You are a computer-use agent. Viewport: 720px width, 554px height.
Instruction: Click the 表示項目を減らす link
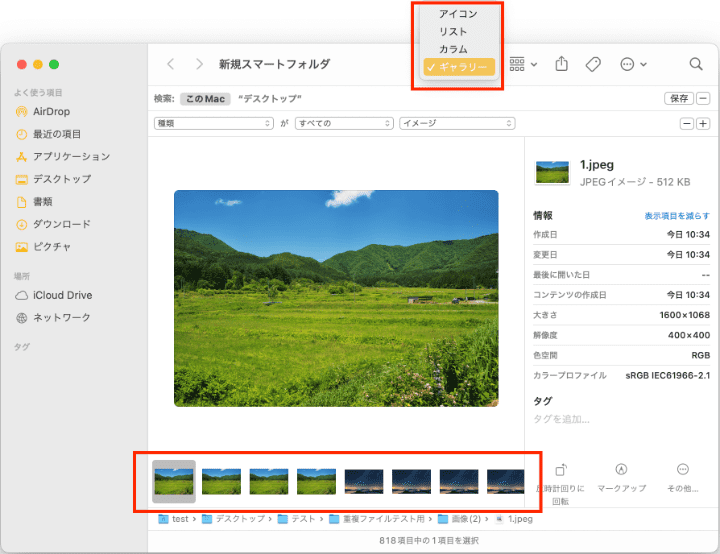pyautogui.click(x=677, y=216)
